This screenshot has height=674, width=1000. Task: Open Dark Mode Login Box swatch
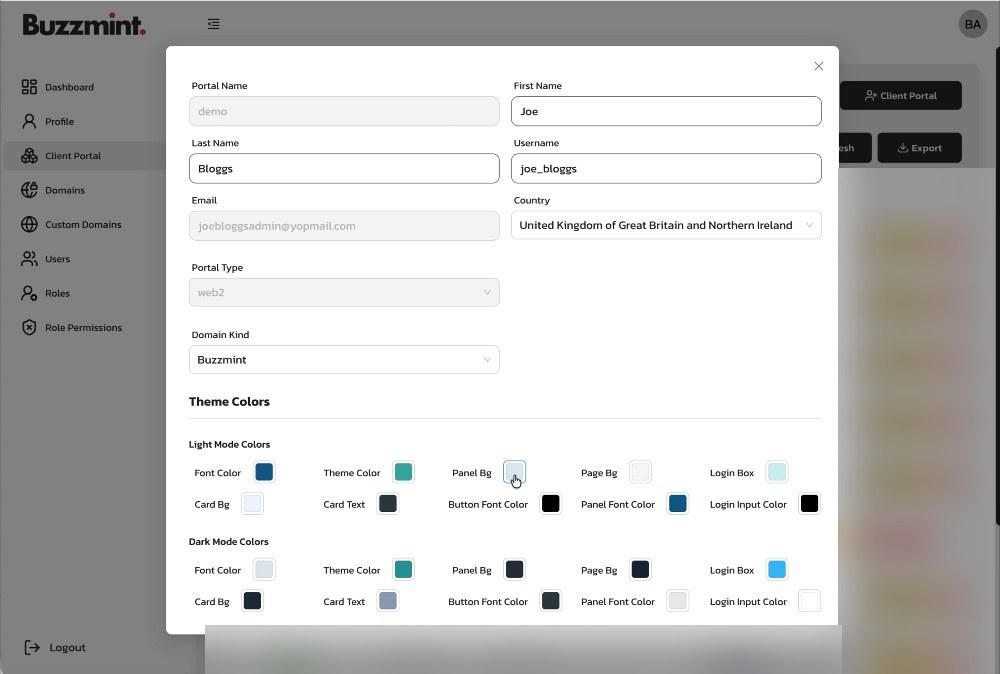point(777,569)
